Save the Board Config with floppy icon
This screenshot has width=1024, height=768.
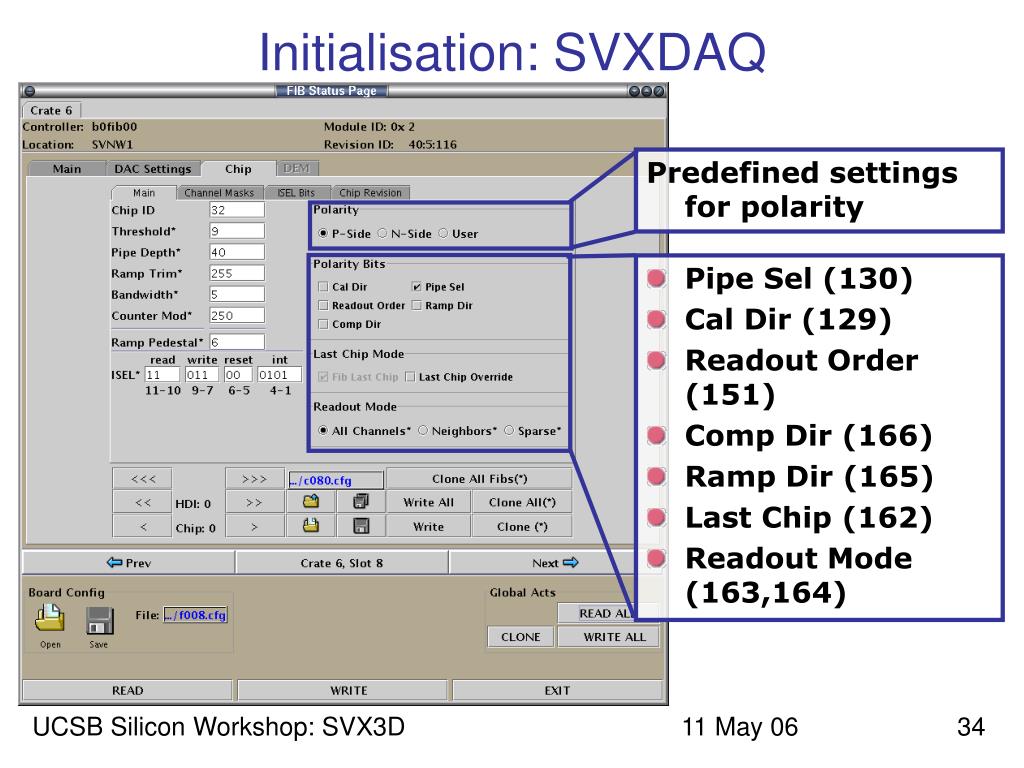[99, 620]
